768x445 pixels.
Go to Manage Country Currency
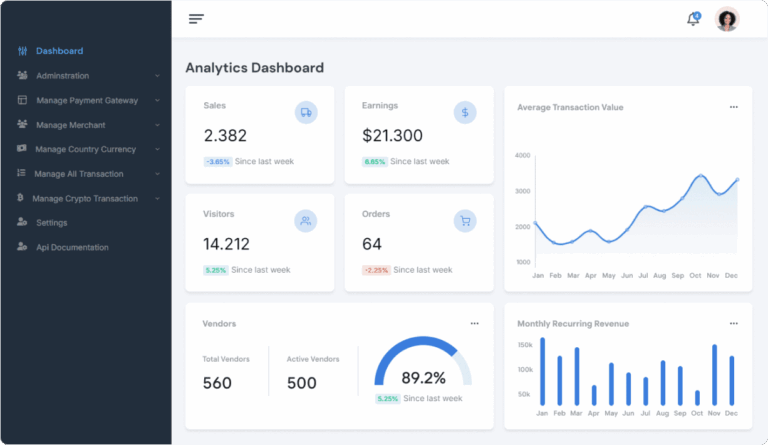tap(85, 149)
